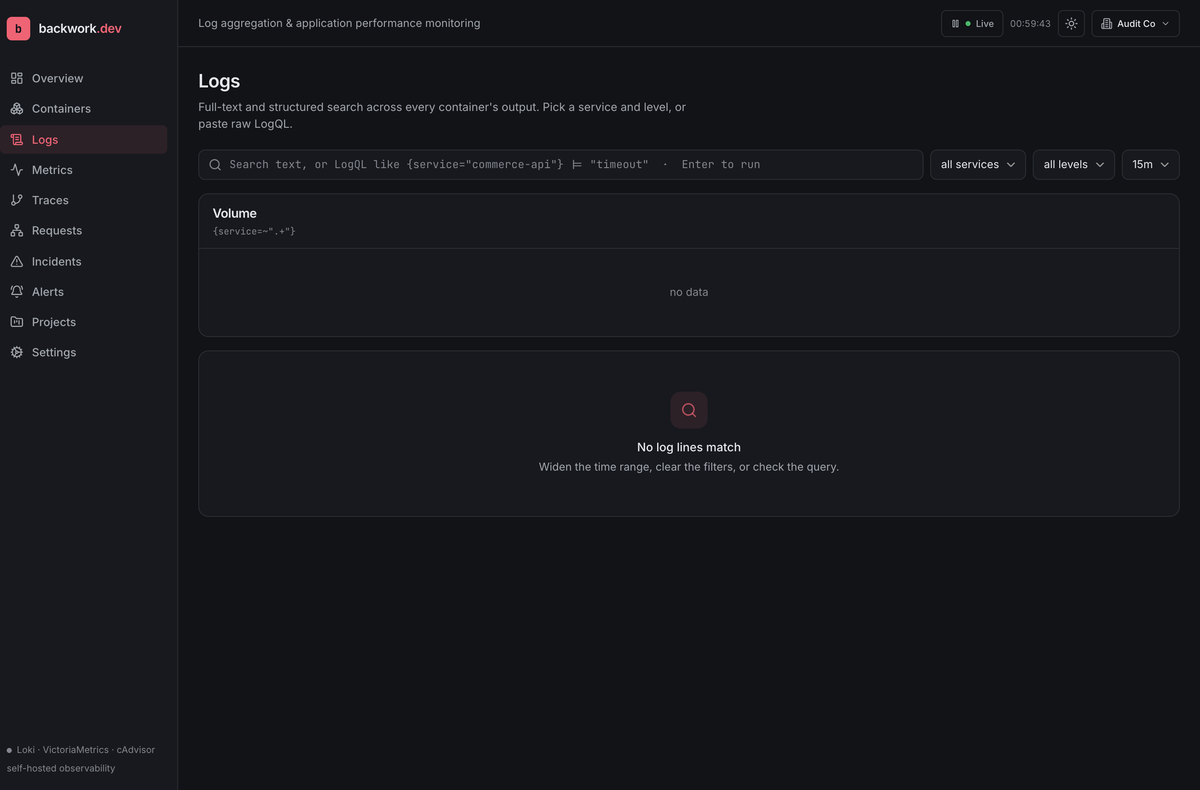Click the {service=~".+"} query text
This screenshot has height=790, width=1200.
click(254, 231)
